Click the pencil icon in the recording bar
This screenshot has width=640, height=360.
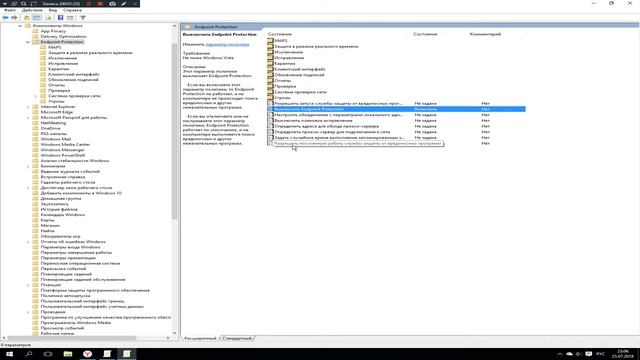pos(124,4)
